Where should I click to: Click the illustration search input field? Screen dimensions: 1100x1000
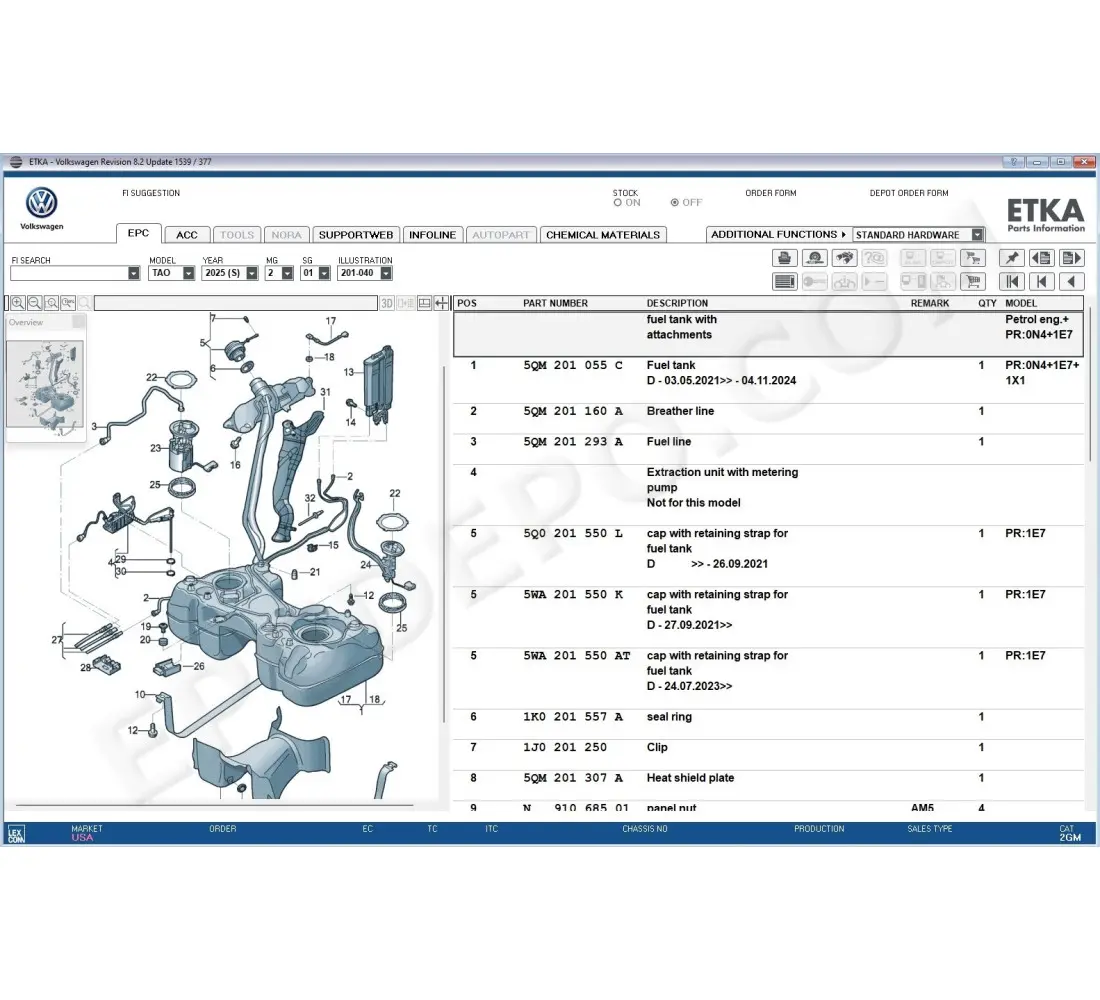pos(235,303)
